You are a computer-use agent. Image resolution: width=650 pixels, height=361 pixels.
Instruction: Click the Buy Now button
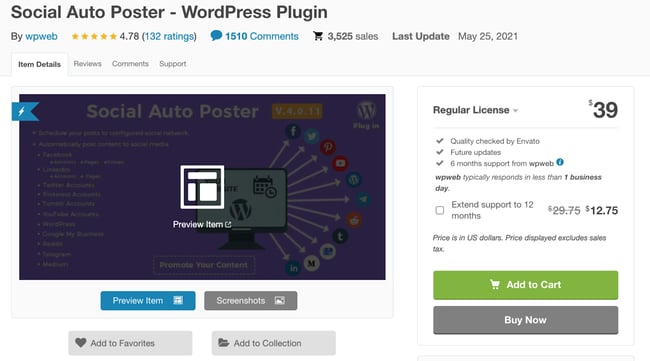(526, 320)
